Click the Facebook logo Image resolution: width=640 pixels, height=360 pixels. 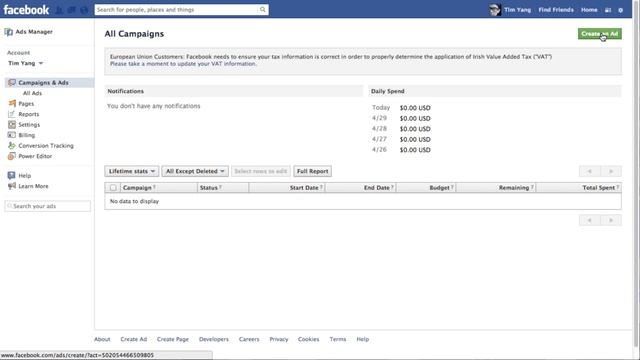point(26,9)
